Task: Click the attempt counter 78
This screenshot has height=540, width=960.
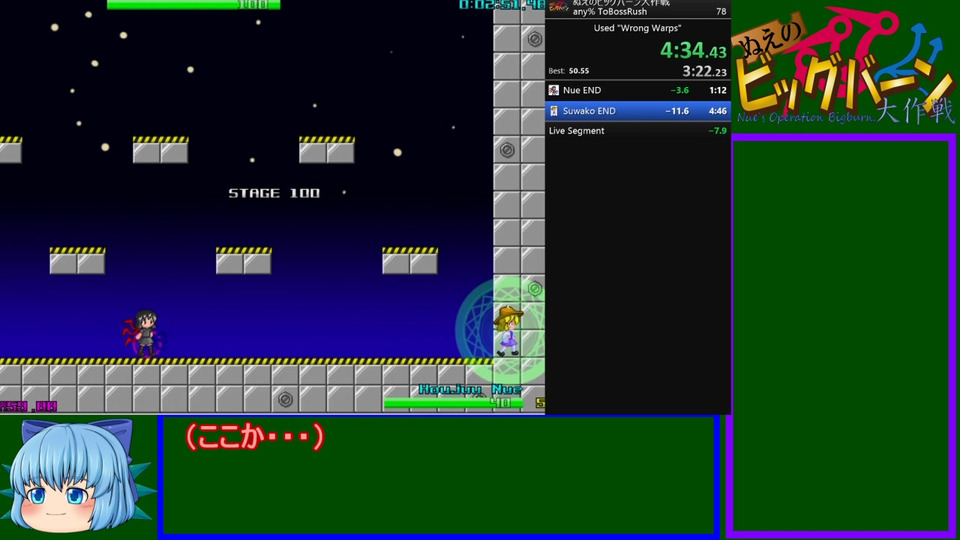Action: coord(721,12)
